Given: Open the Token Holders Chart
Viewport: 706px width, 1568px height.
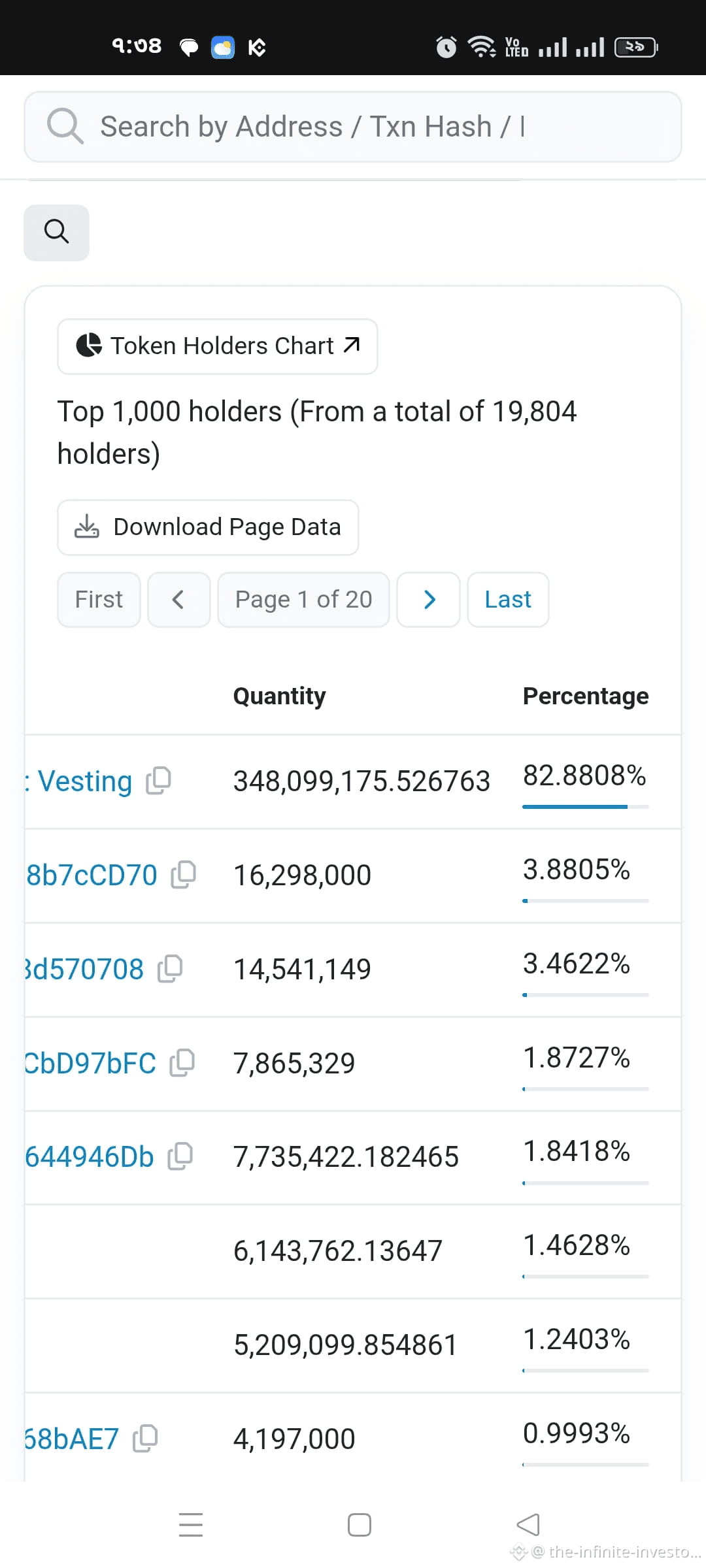Looking at the screenshot, I should [217, 346].
